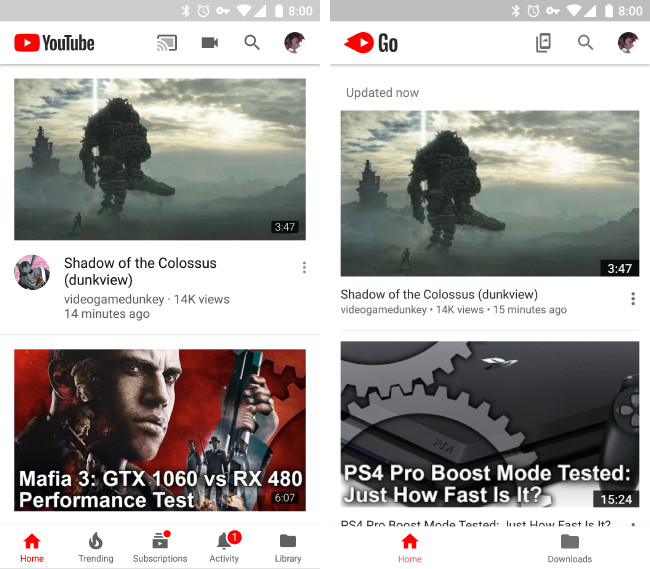Tap '14 minutes ago' text in YouTube
This screenshot has width=650, height=569.
107,314
